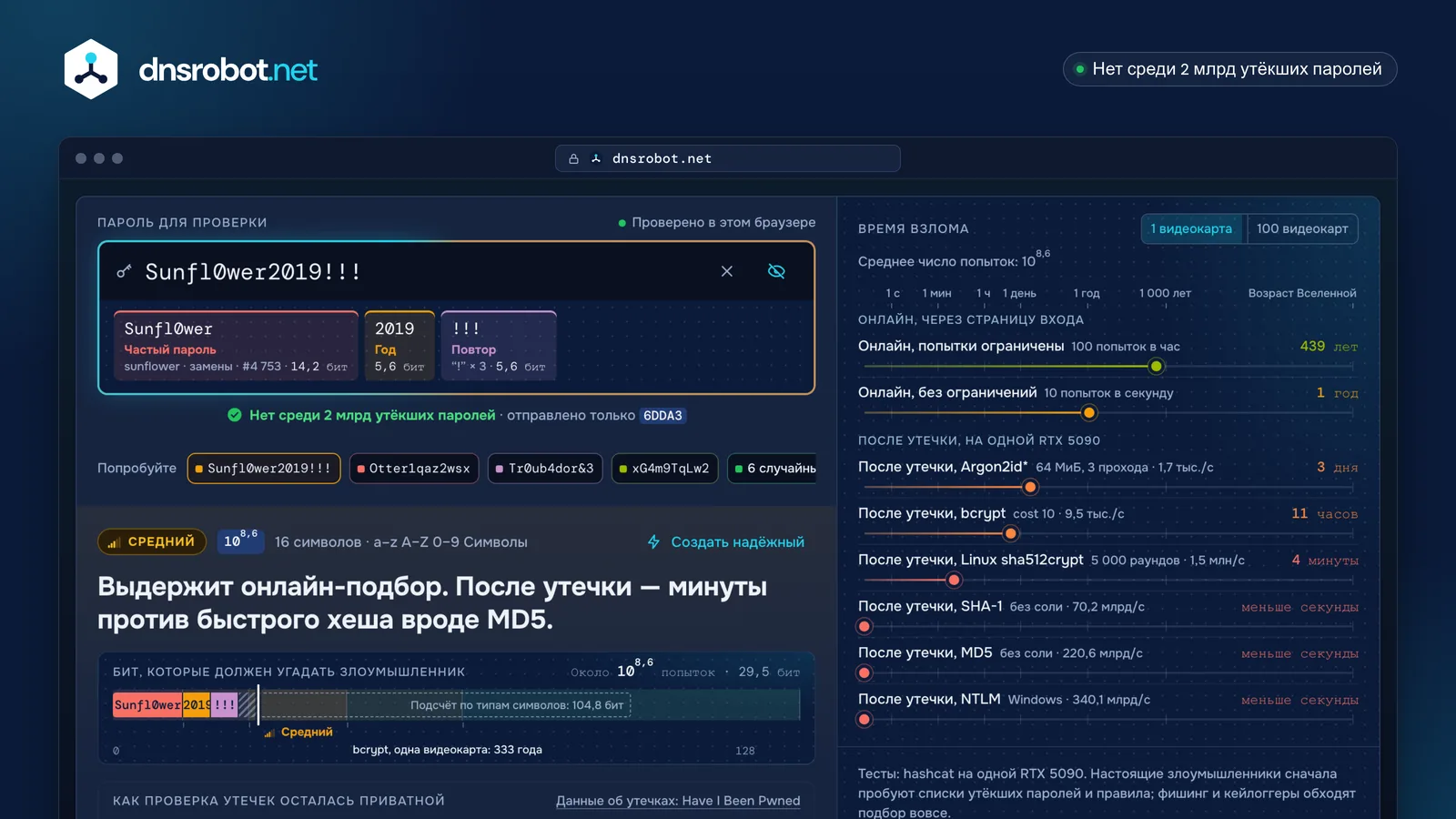Toggle password visibility eye icon
Viewport: 1456px width, 819px height.
coord(776,271)
